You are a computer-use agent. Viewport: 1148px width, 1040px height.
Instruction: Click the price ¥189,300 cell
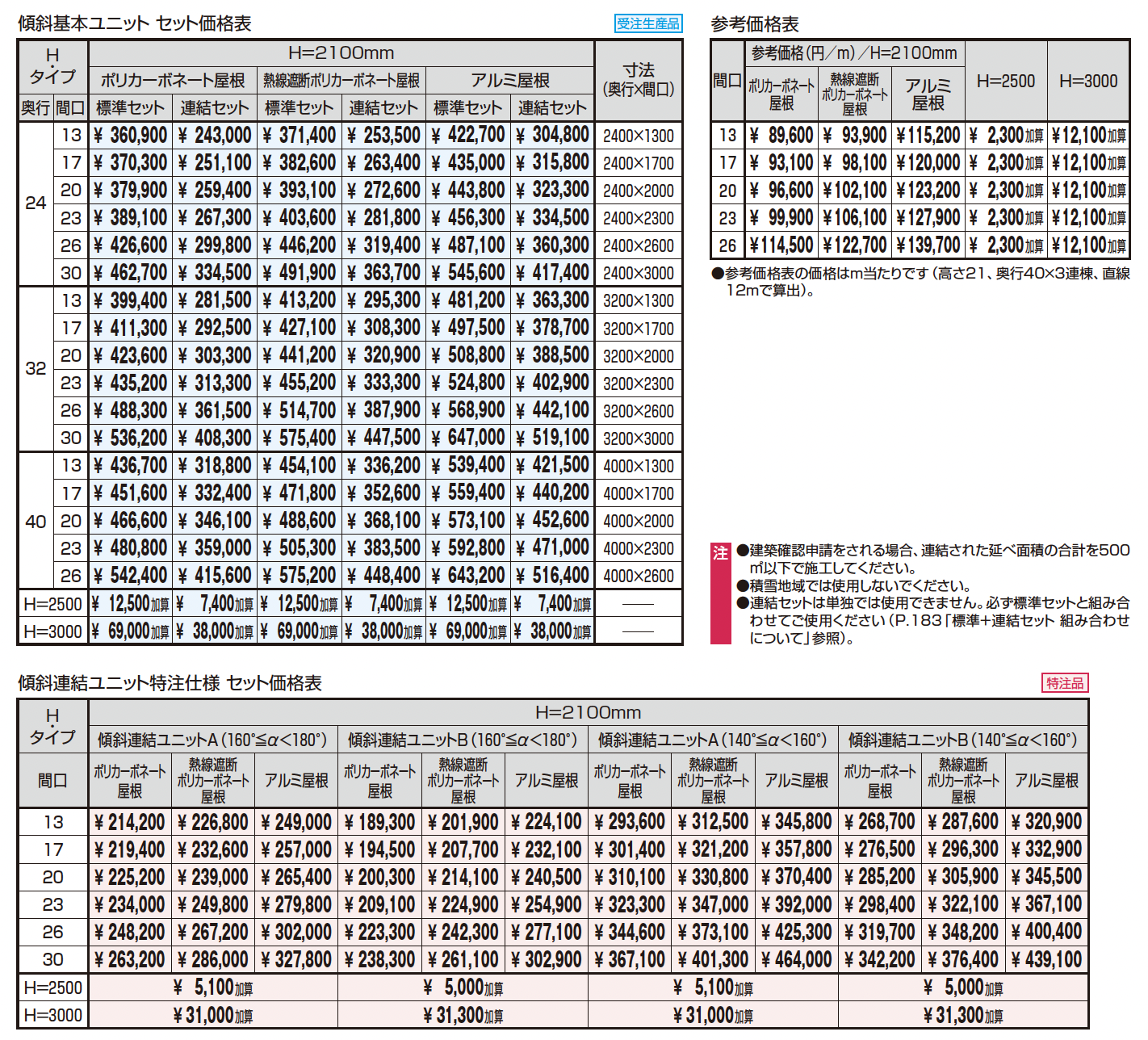[x=379, y=822]
